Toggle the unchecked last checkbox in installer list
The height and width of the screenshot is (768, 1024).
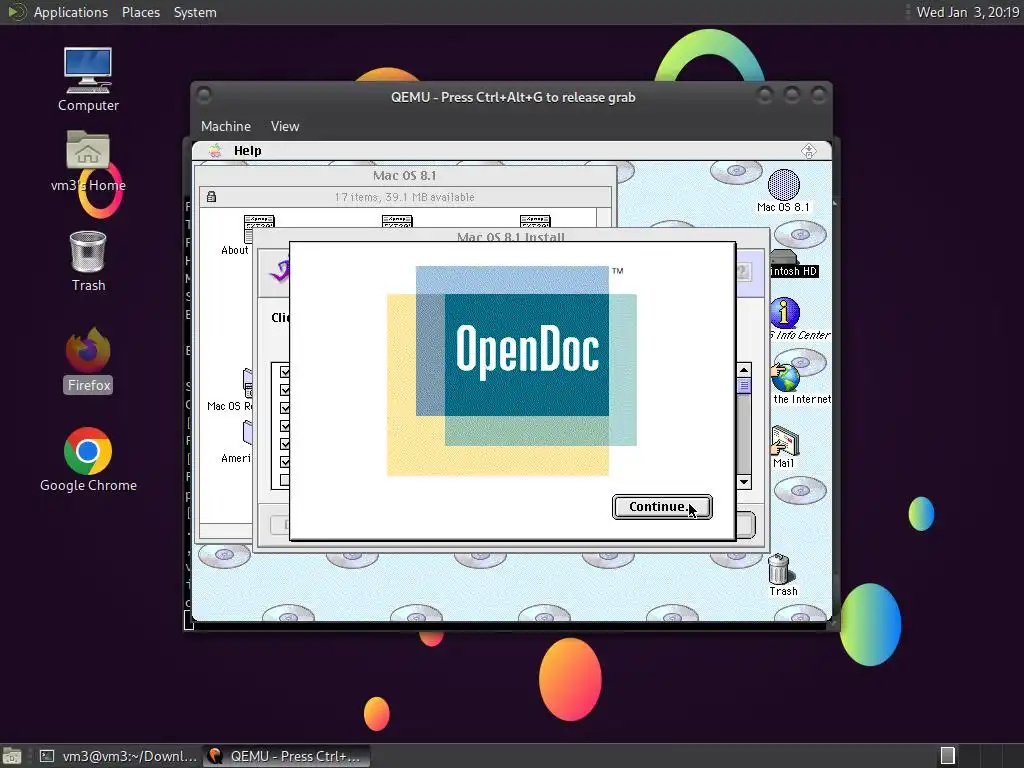tap(285, 480)
